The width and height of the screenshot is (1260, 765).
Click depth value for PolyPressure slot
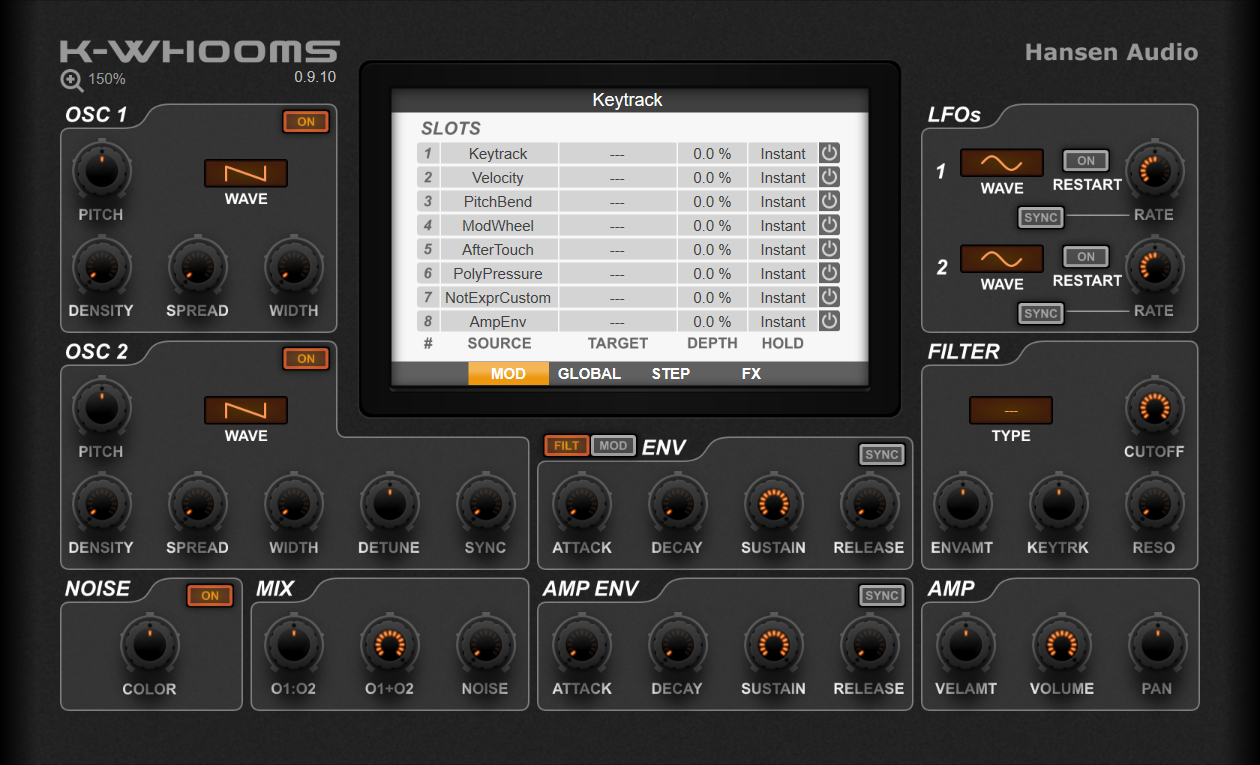(x=712, y=273)
